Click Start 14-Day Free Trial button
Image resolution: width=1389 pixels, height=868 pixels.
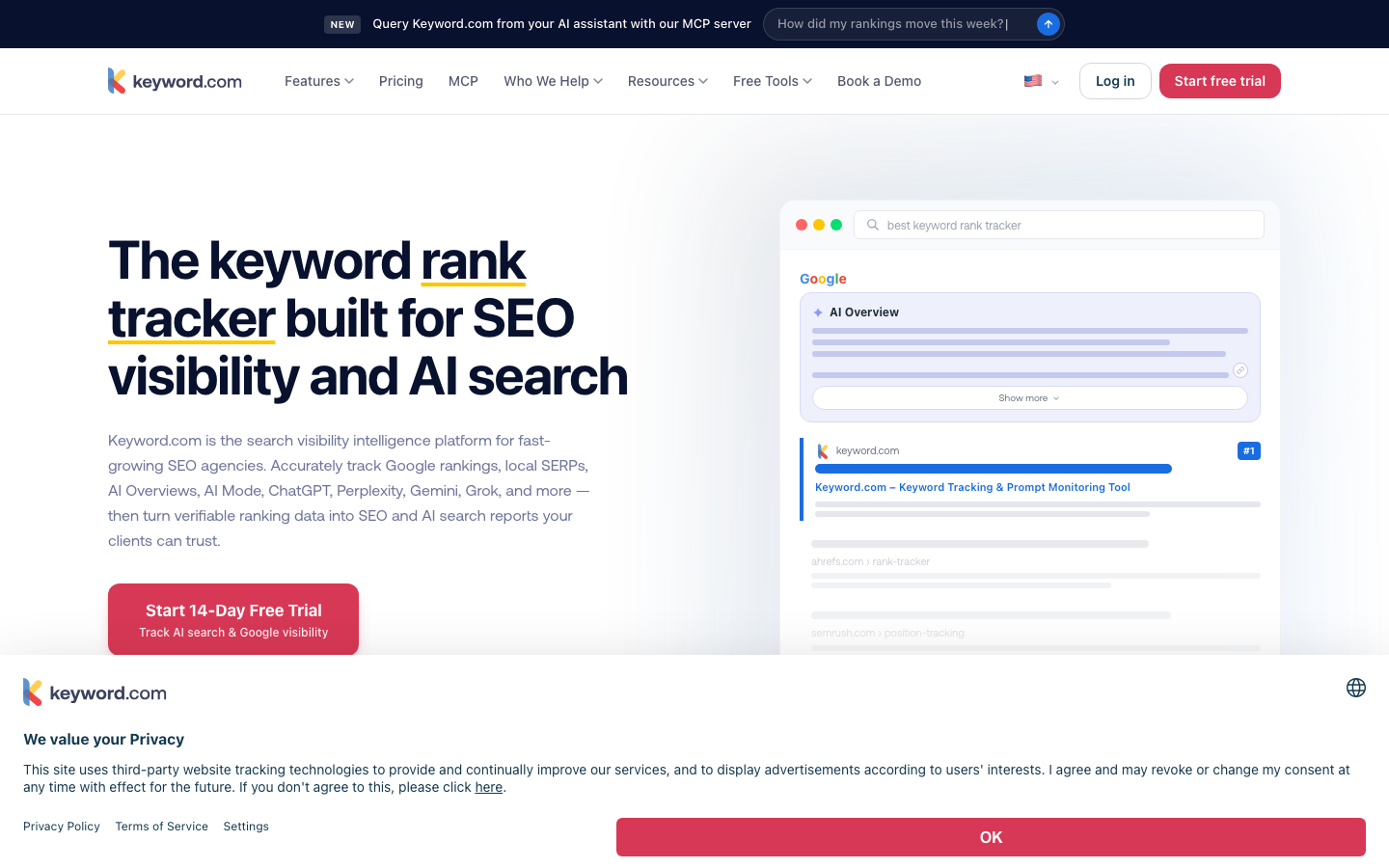pyautogui.click(x=233, y=619)
